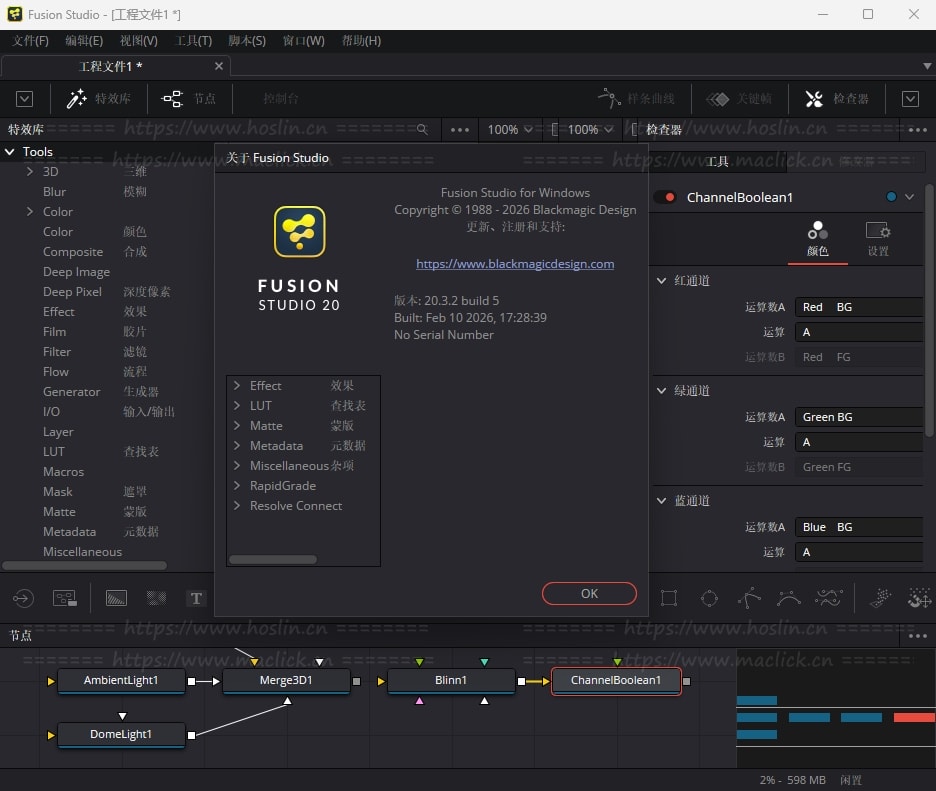Screen dimensions: 936x791
Task: Click the second tool icon beside the arrow-circle tool
Action: tap(64, 598)
